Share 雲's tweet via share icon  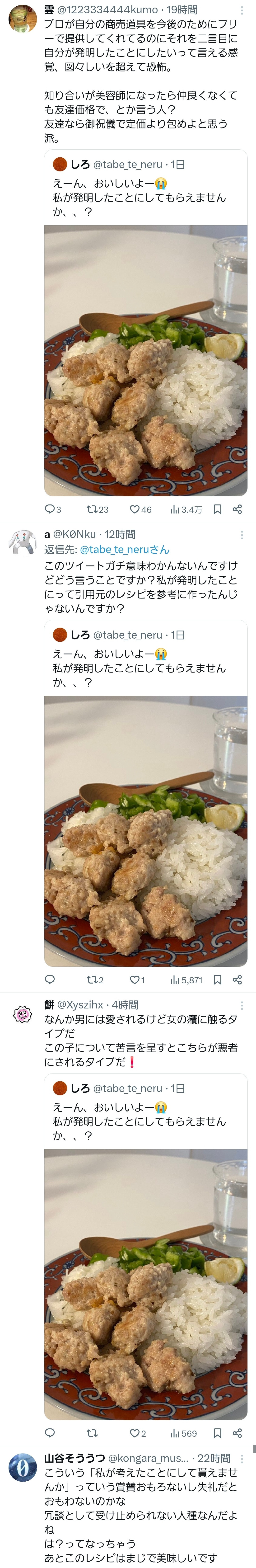(x=237, y=509)
